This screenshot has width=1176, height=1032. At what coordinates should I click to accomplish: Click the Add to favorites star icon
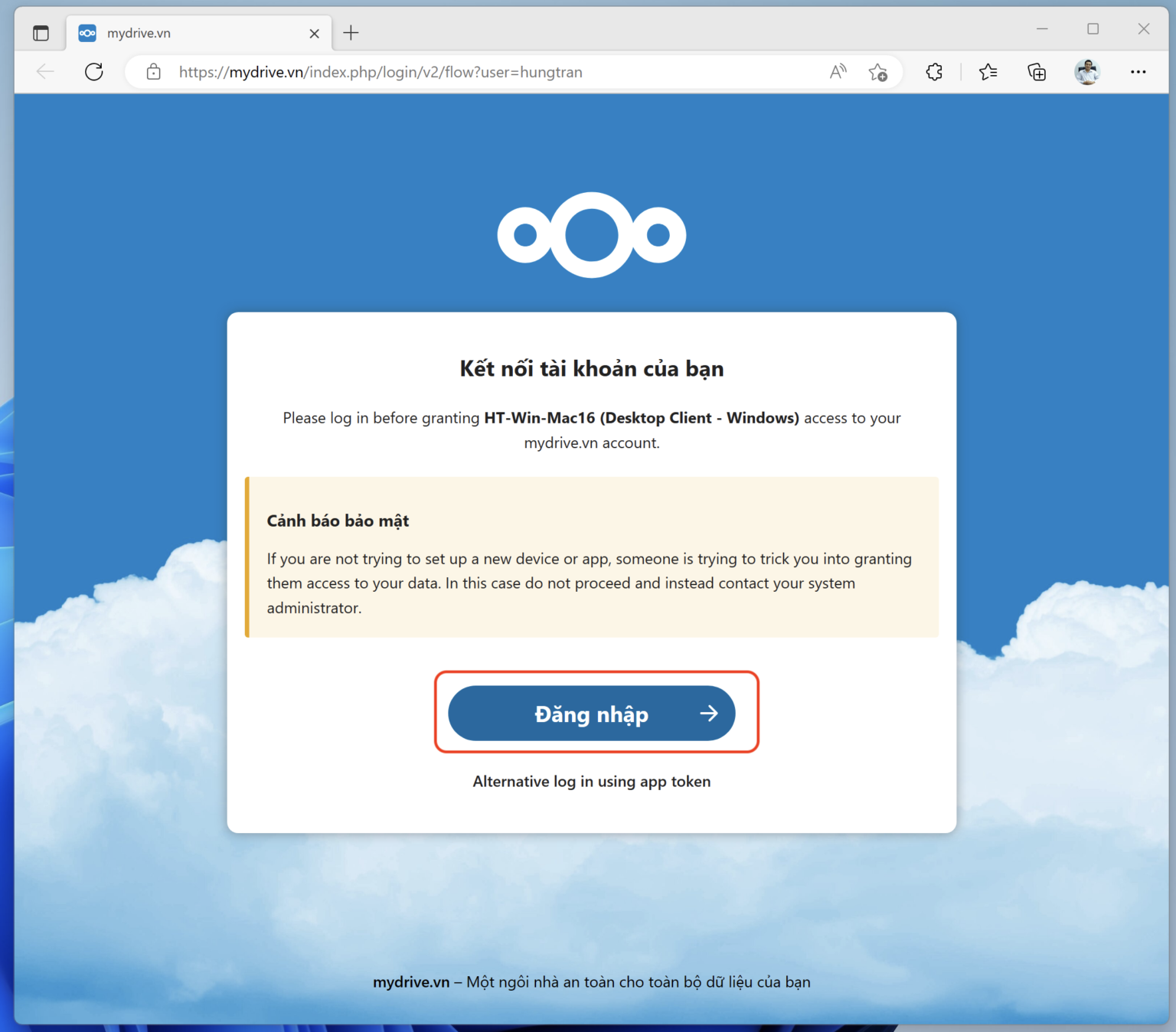click(878, 72)
